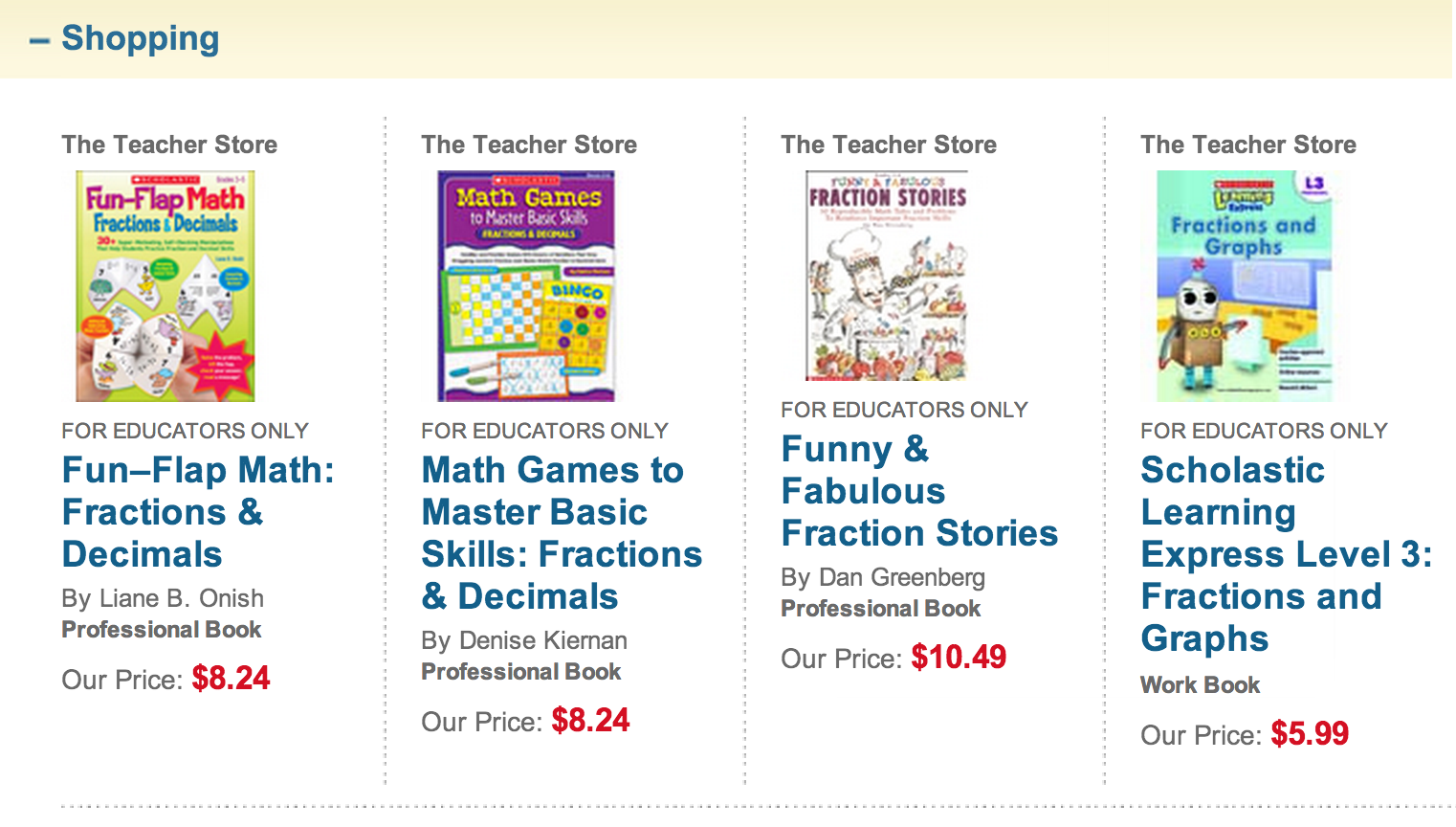Click author name Dan Greenberg
The height and width of the screenshot is (827, 1456).
(901, 577)
